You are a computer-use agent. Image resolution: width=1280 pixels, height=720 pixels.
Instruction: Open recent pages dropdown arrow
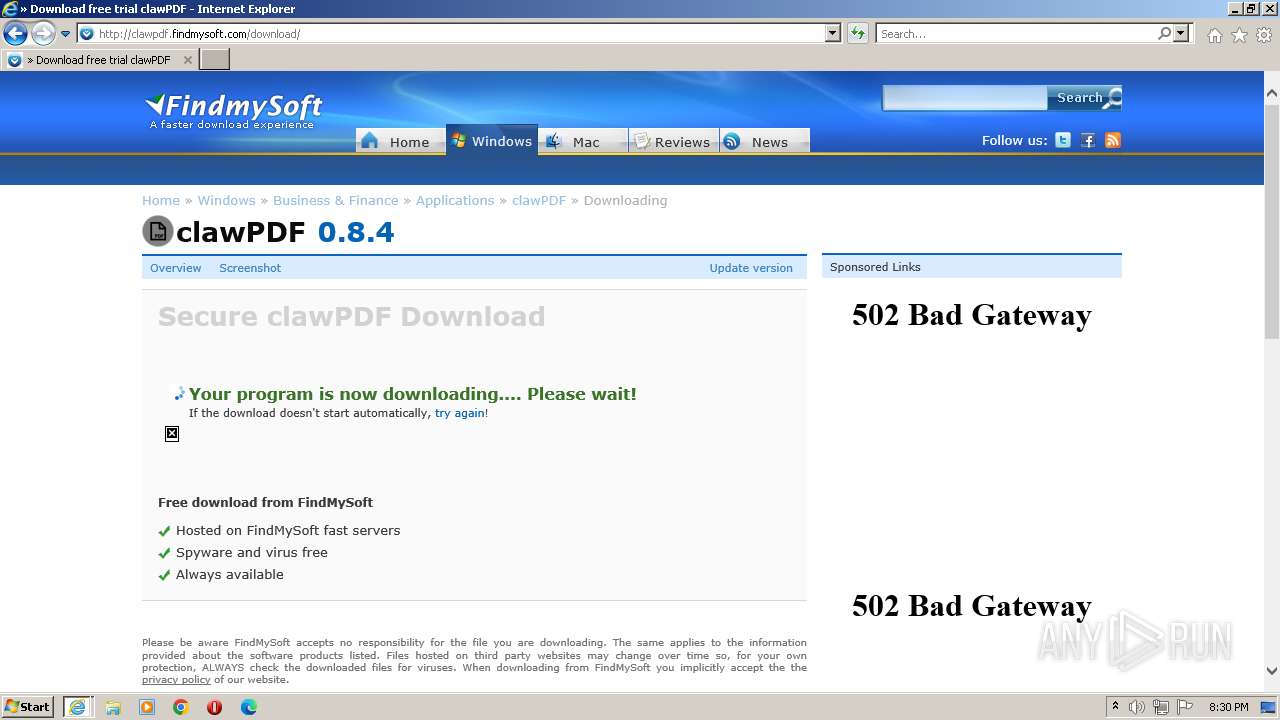coord(66,34)
